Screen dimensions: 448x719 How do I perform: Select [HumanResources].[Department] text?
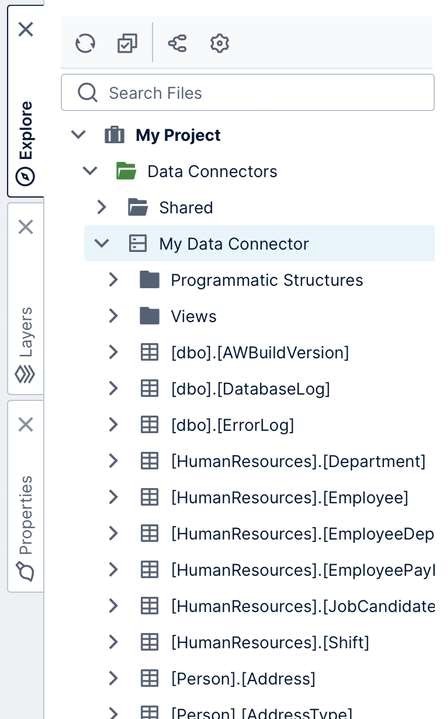click(x=299, y=461)
